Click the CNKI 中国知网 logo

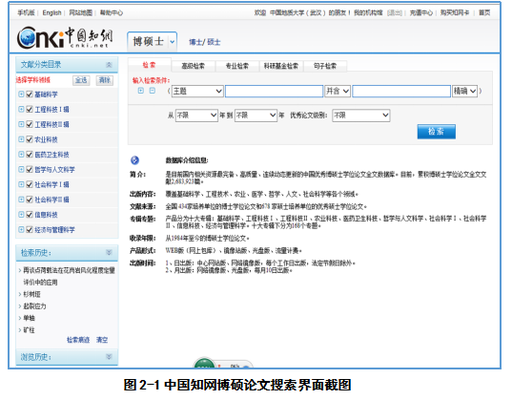65,37
